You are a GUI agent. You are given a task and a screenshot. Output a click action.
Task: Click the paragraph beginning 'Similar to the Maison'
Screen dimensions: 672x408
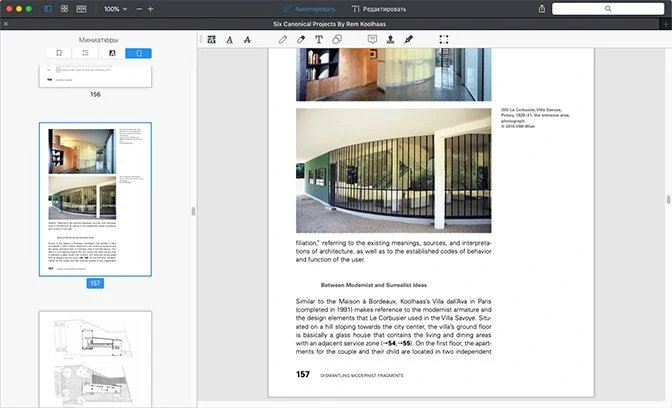point(393,327)
